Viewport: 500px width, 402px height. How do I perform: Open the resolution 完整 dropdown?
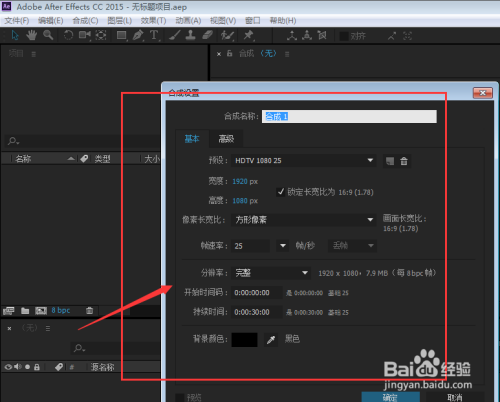click(x=271, y=273)
